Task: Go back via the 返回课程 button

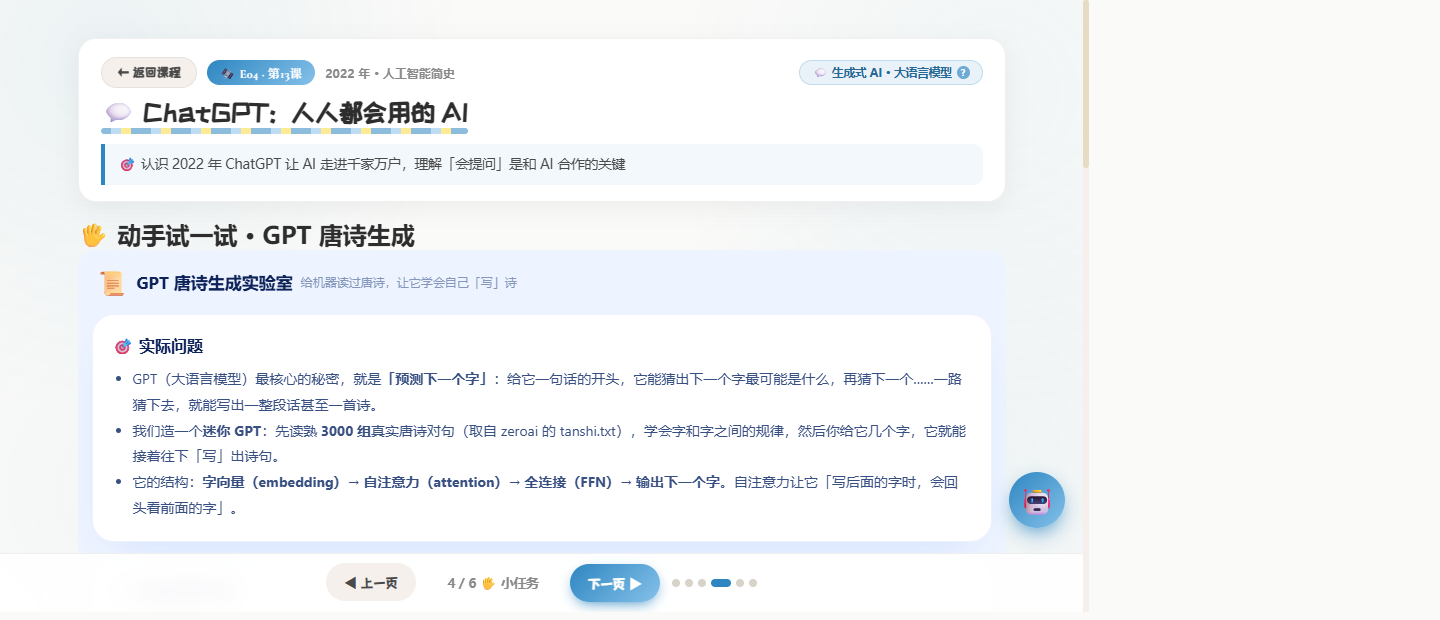Action: coord(149,73)
